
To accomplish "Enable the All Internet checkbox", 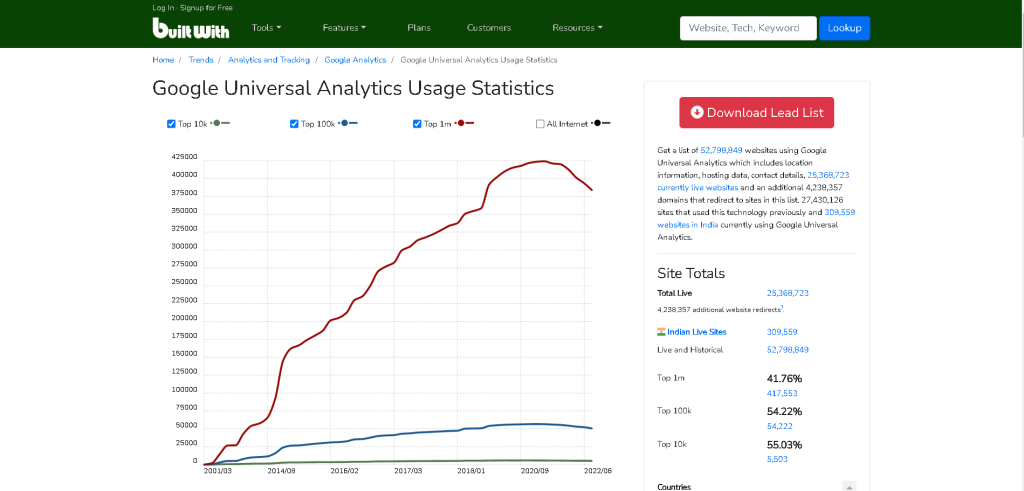I will (540, 124).
